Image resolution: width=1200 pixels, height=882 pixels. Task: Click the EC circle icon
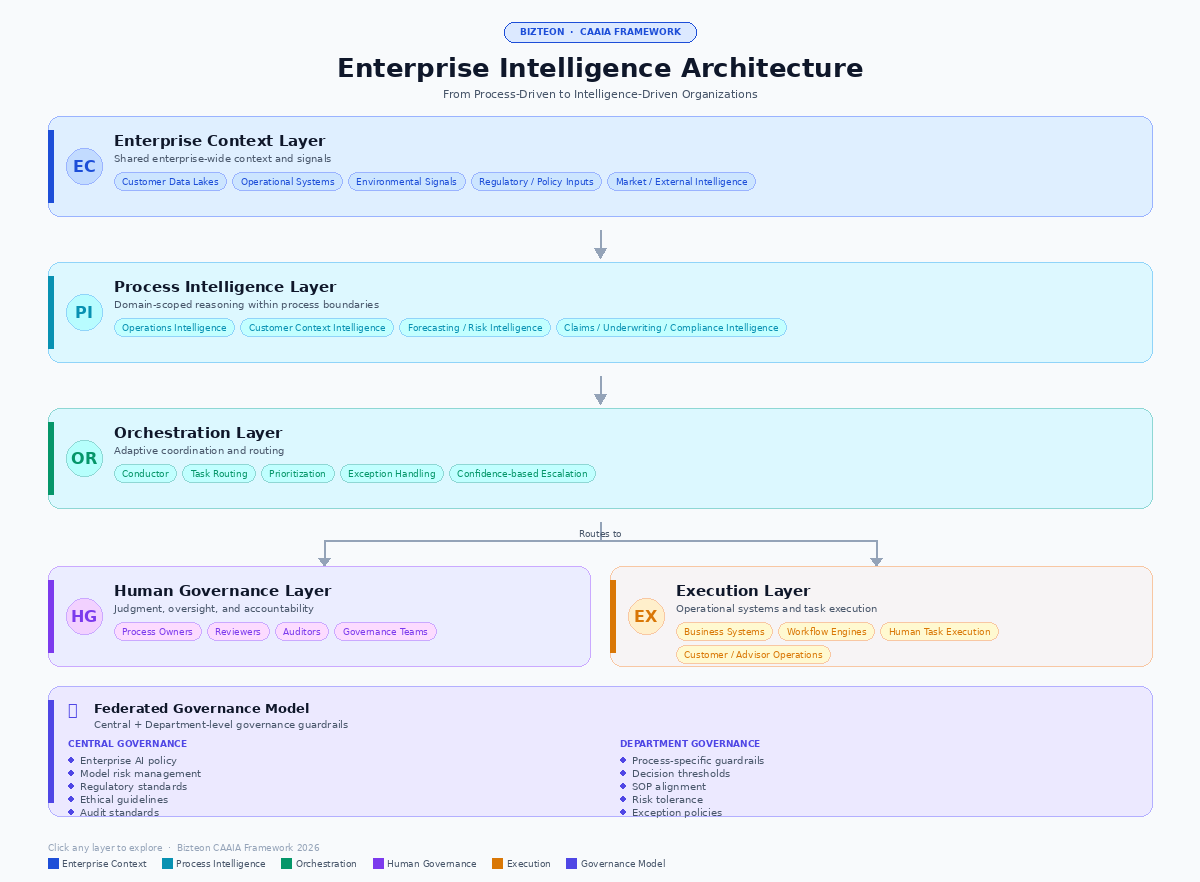(x=84, y=166)
